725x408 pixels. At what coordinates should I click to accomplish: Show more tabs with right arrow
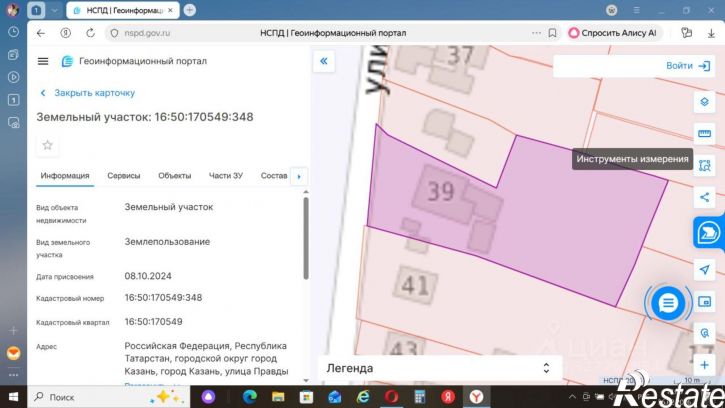pos(299,176)
